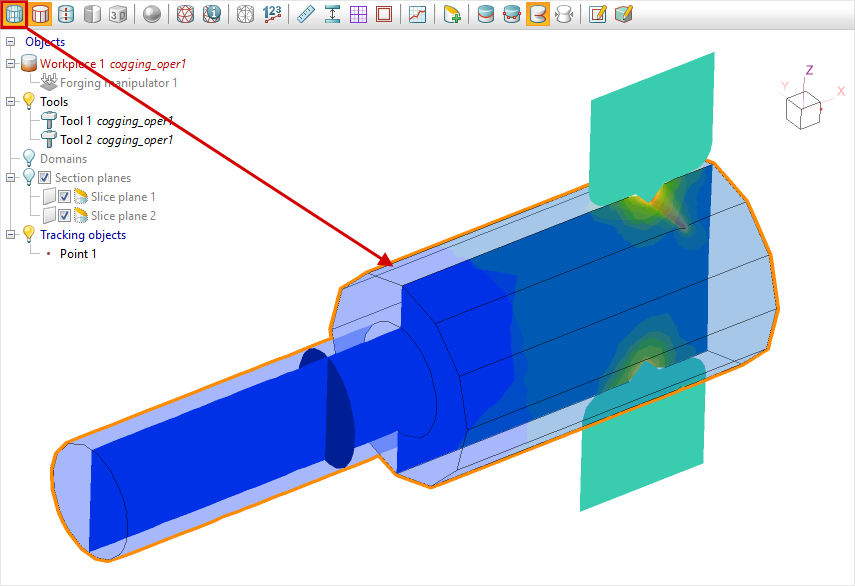The height and width of the screenshot is (586, 855).
Task: Select the gray sphere shading icon
Action: [x=151, y=15]
